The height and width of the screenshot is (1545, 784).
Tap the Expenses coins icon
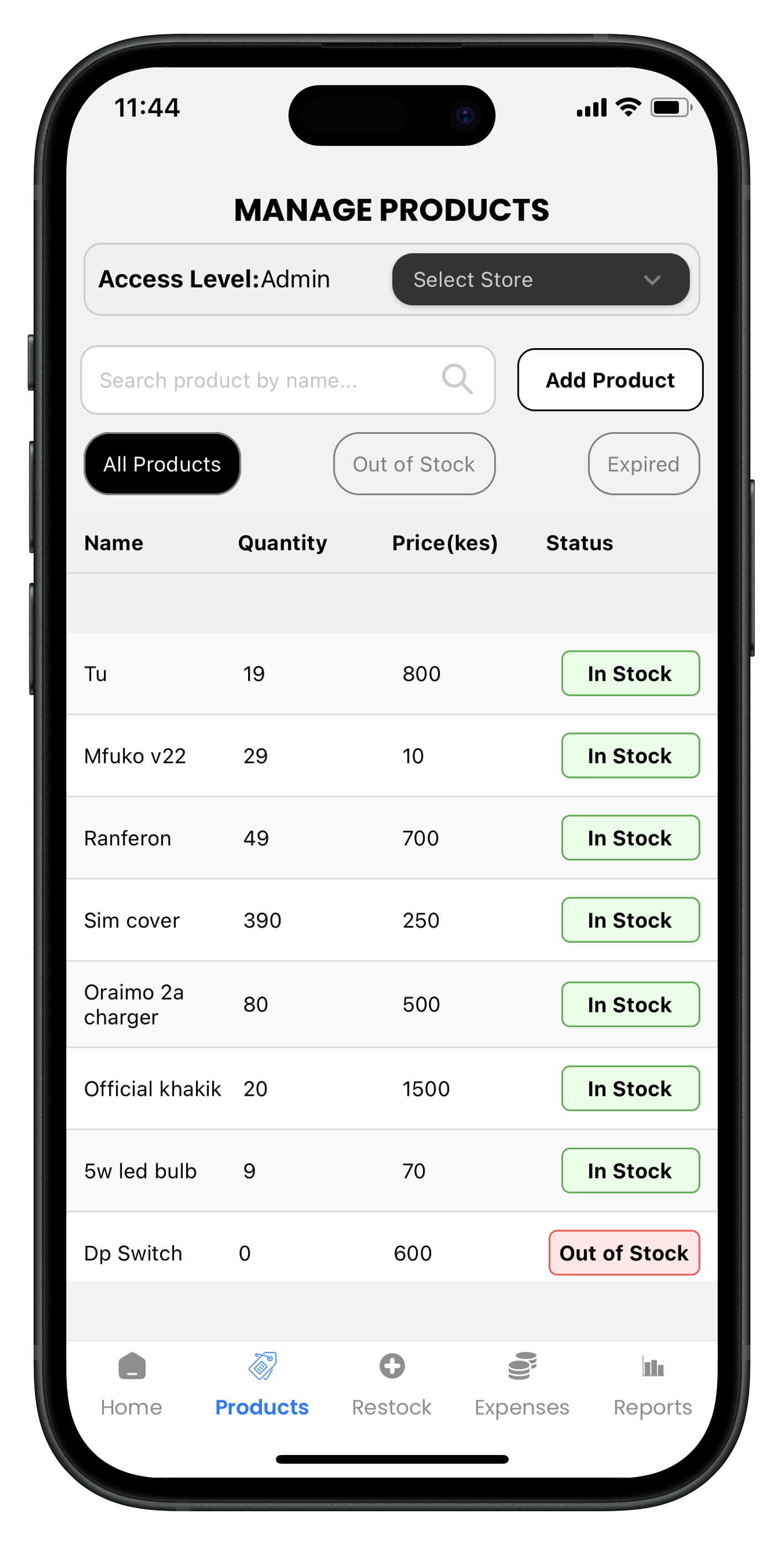pos(522,1367)
